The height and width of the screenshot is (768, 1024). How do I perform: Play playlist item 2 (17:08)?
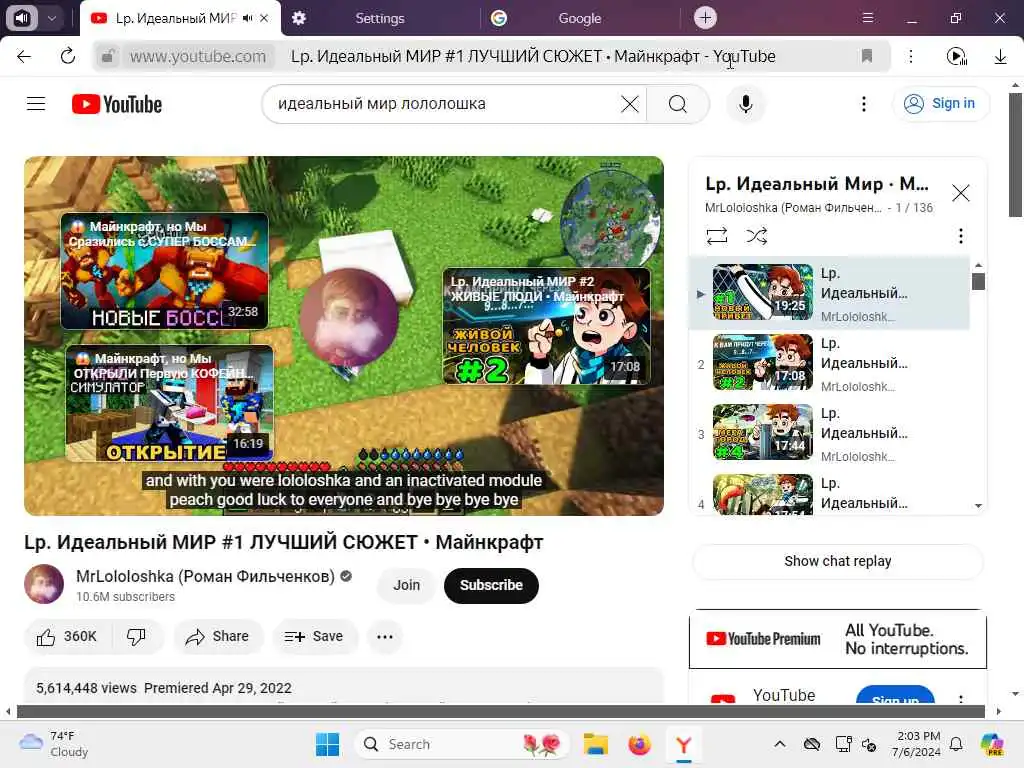(829, 363)
